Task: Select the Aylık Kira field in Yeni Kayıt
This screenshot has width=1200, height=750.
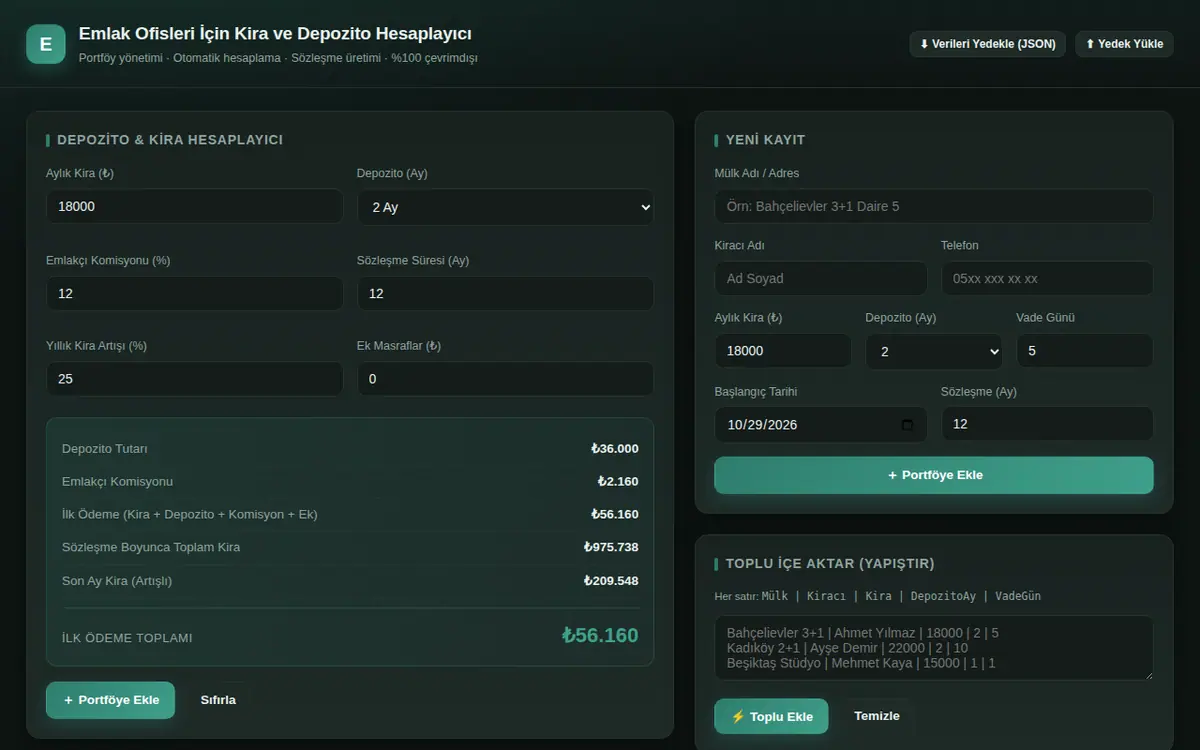Action: click(783, 351)
